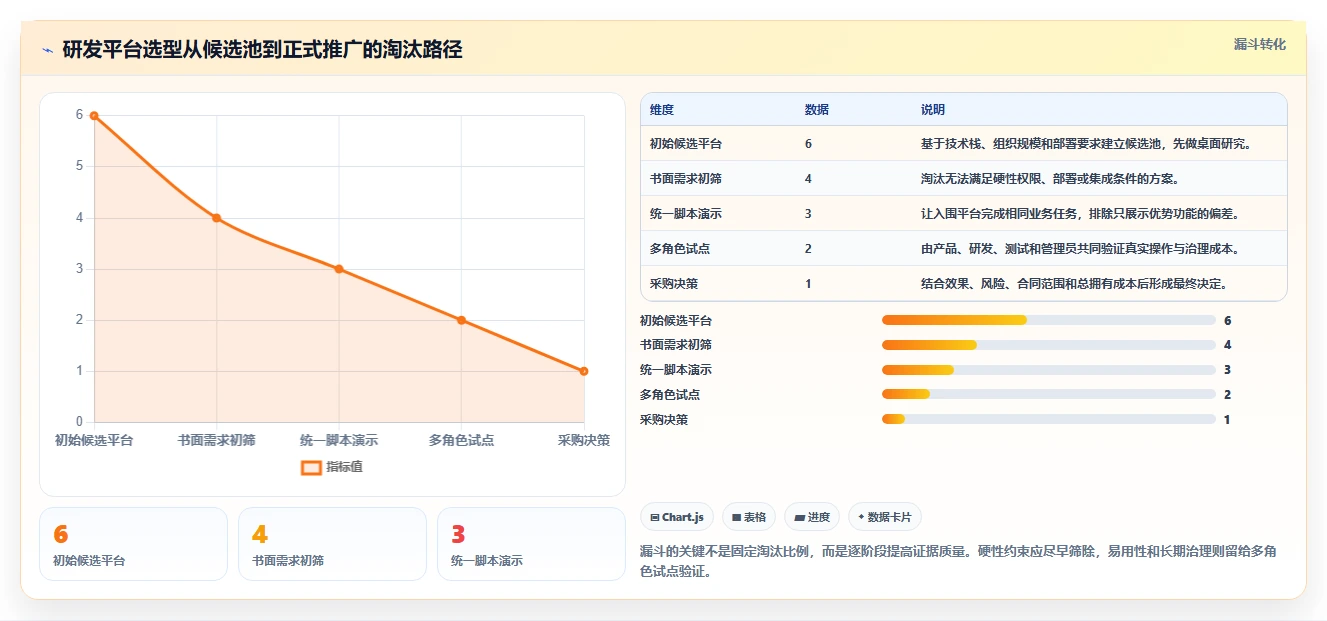
Task: Select the 进度 tag chip
Action: (x=812, y=517)
